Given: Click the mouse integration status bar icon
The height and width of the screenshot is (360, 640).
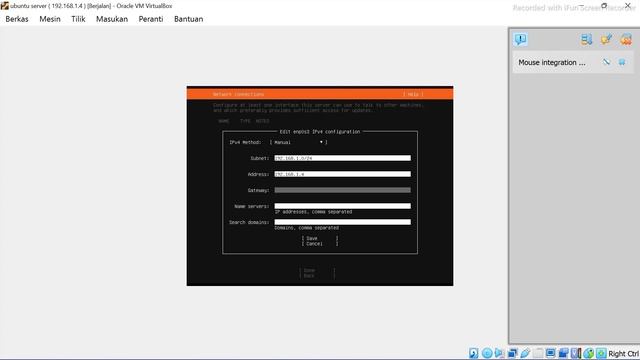Looking at the screenshot, I should point(589,353).
